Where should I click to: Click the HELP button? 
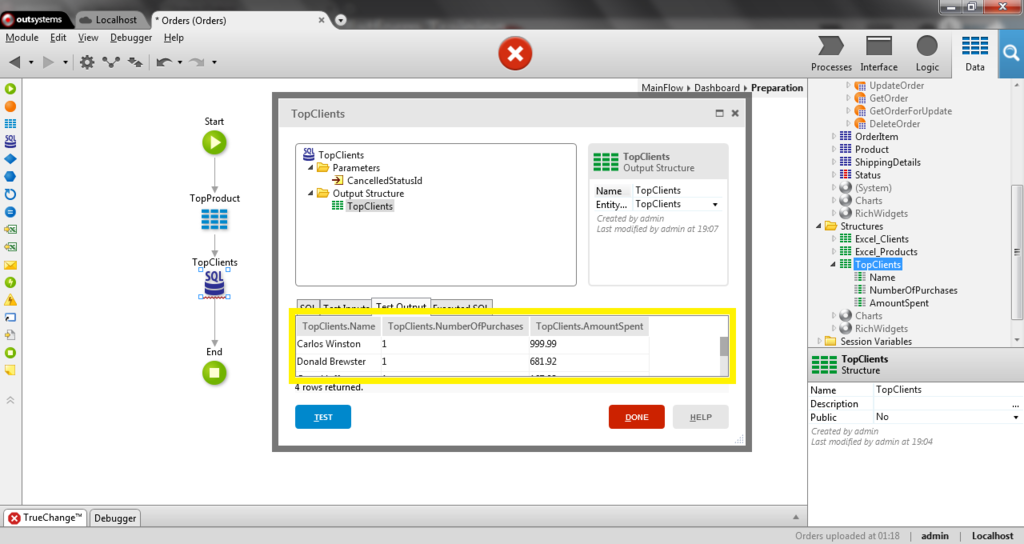click(x=700, y=417)
